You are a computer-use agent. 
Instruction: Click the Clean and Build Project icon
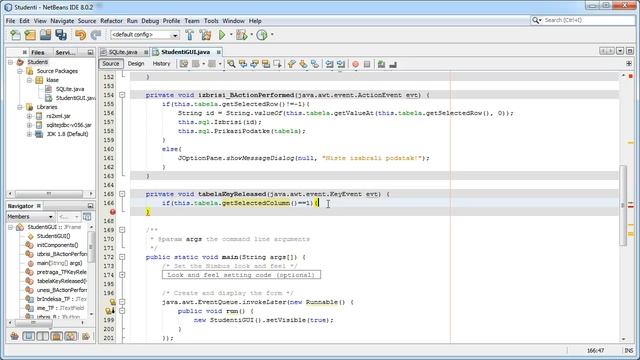206,35
